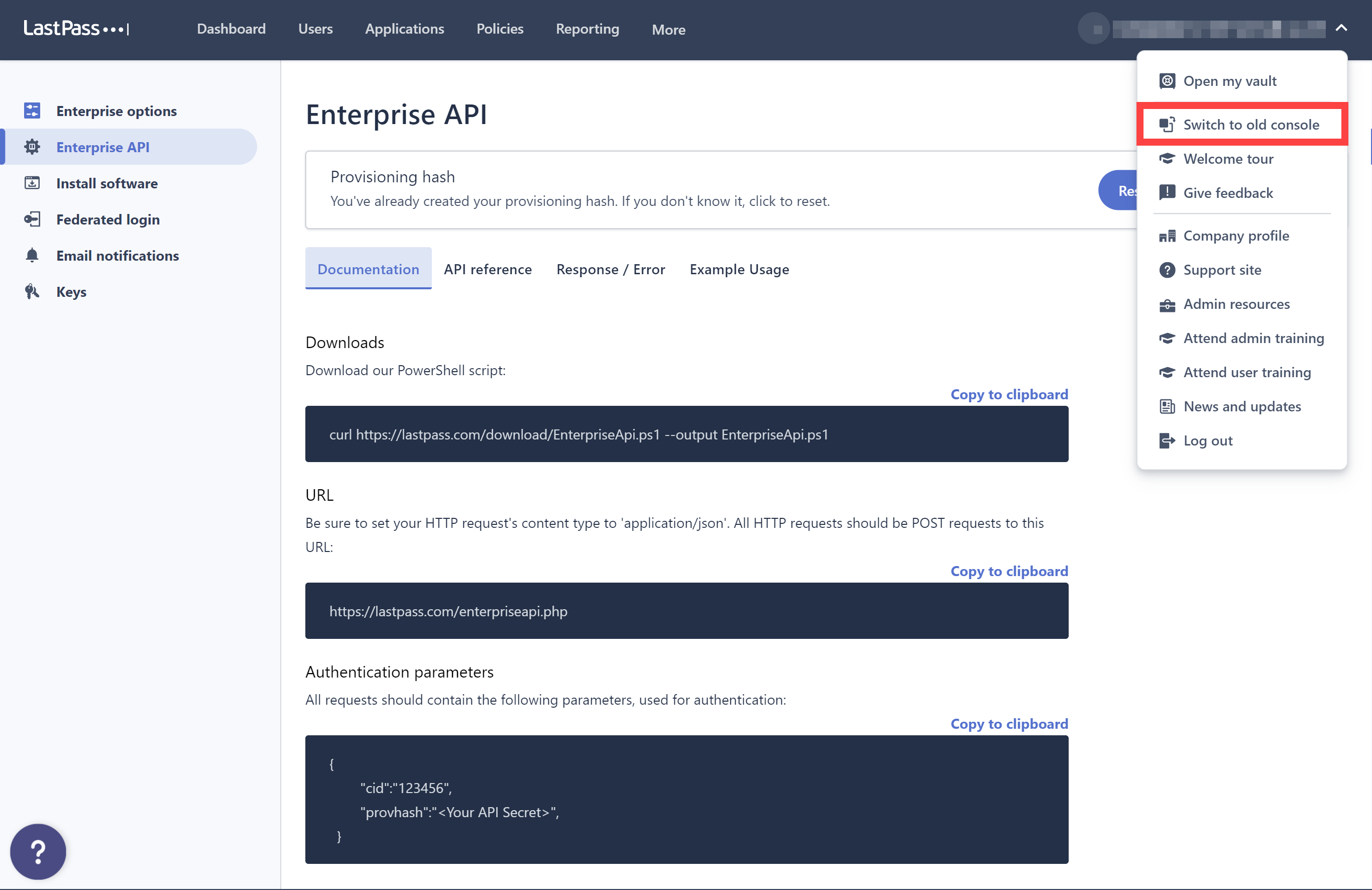The width and height of the screenshot is (1372, 890).
Task: Open Applications in the top navigation
Action: pos(405,29)
